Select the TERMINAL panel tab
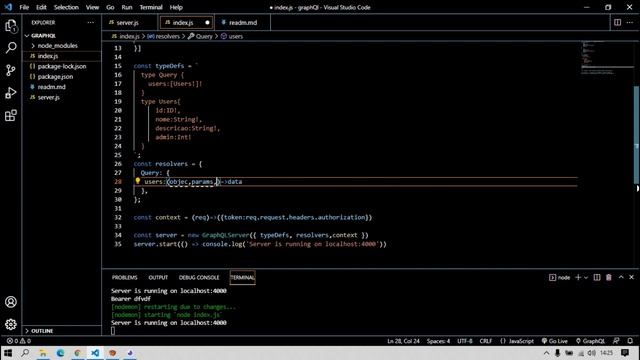This screenshot has width=640, height=360. [x=242, y=277]
